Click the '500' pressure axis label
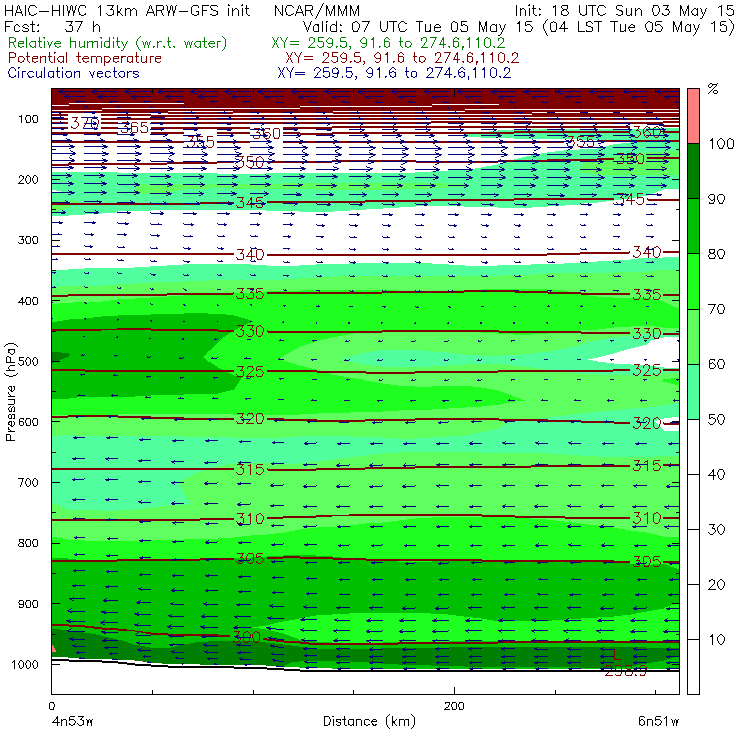Screen dimensions: 740x740 tap(28, 361)
